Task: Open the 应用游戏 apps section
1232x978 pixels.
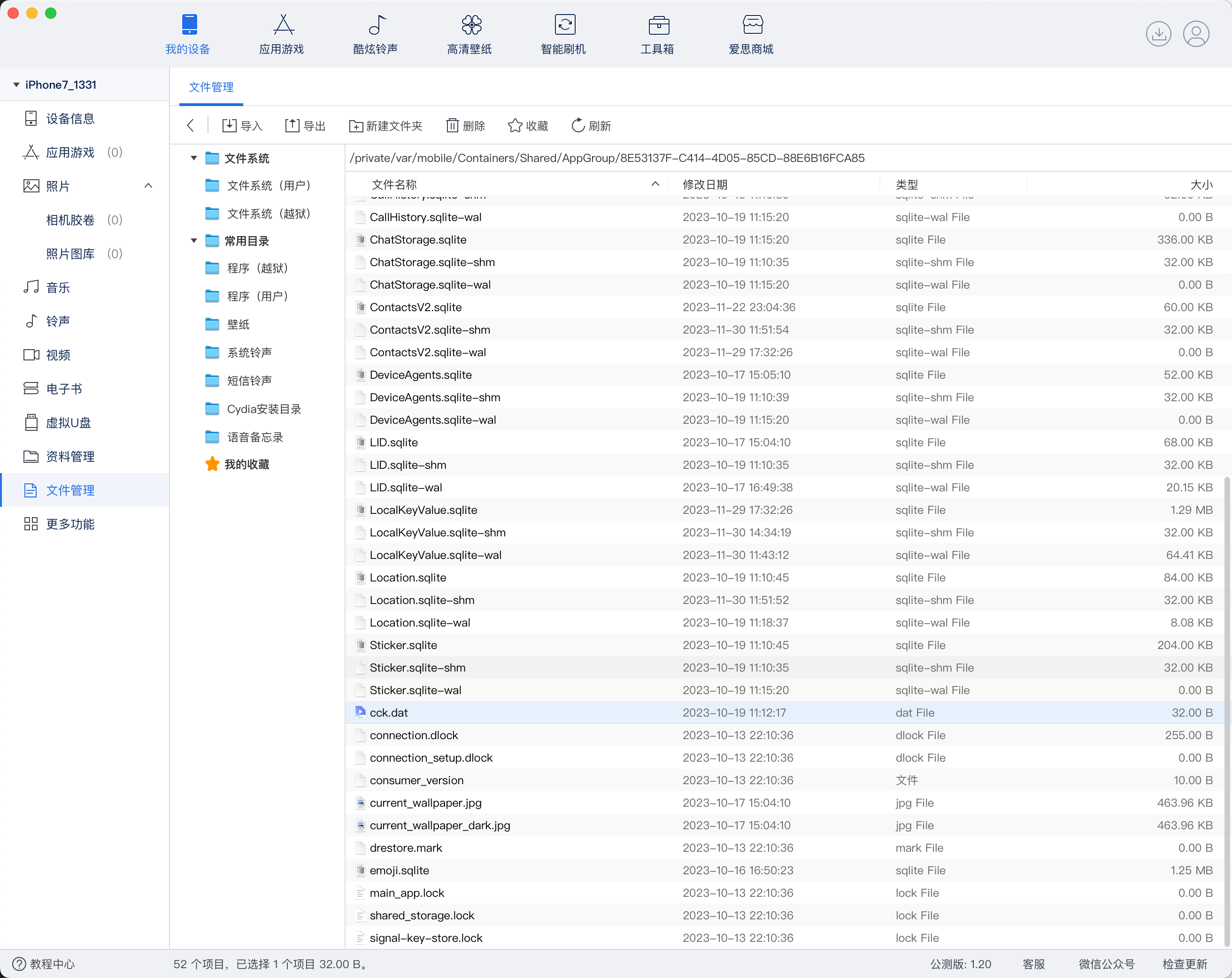Action: 282,35
